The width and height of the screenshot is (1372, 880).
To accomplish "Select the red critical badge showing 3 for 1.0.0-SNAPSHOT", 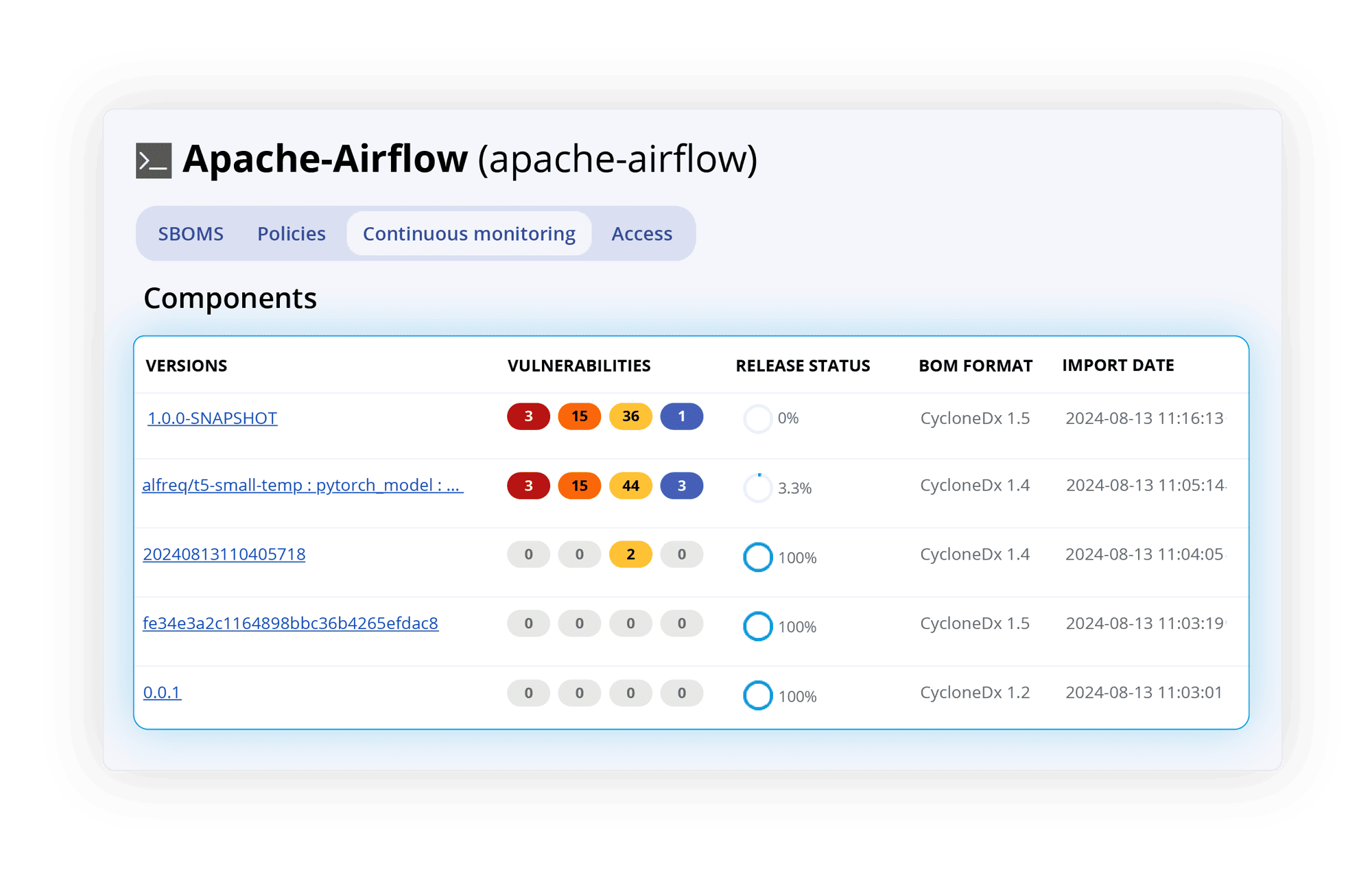I will (x=528, y=416).
